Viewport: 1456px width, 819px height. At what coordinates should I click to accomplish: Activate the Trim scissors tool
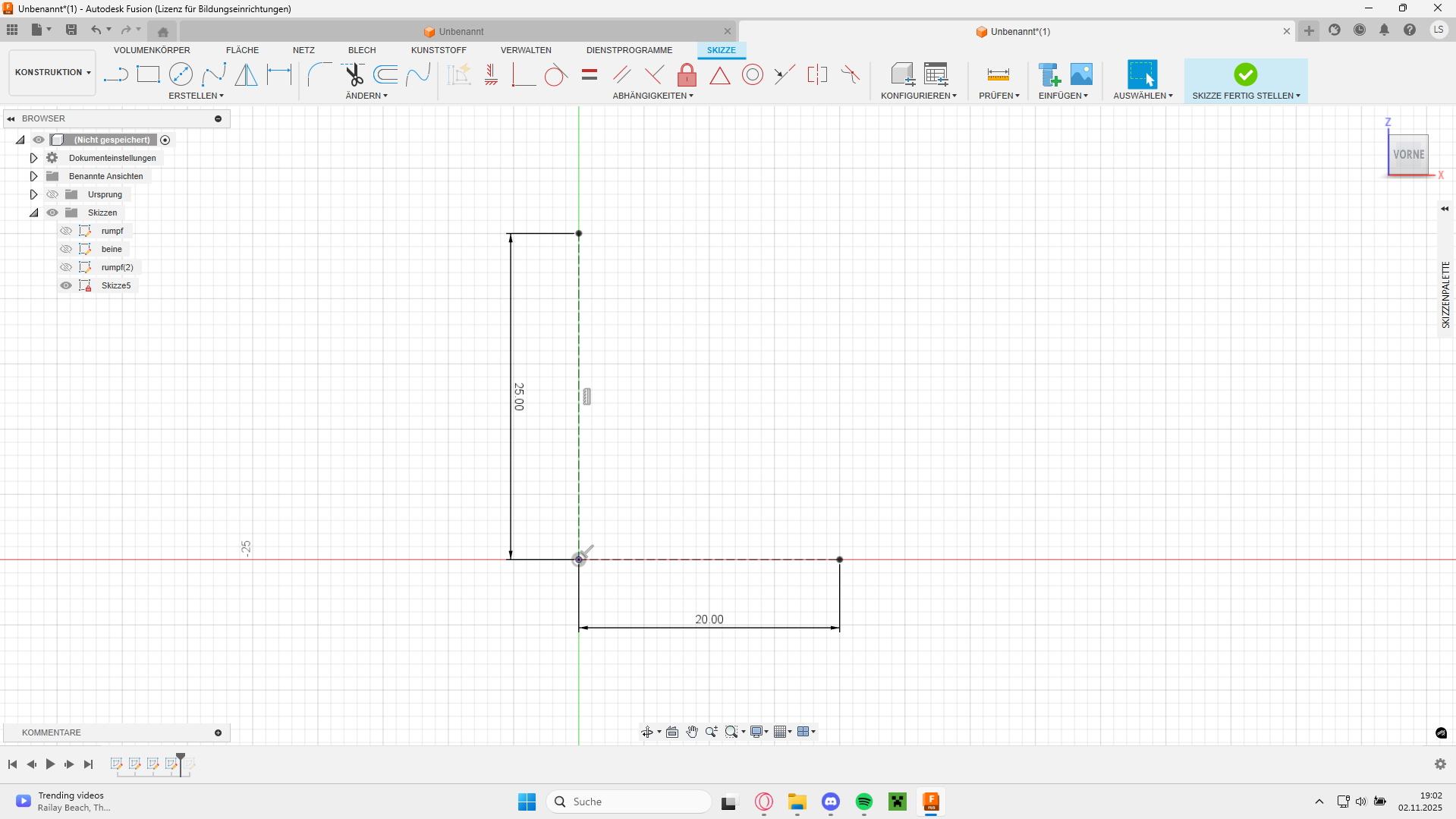click(354, 74)
